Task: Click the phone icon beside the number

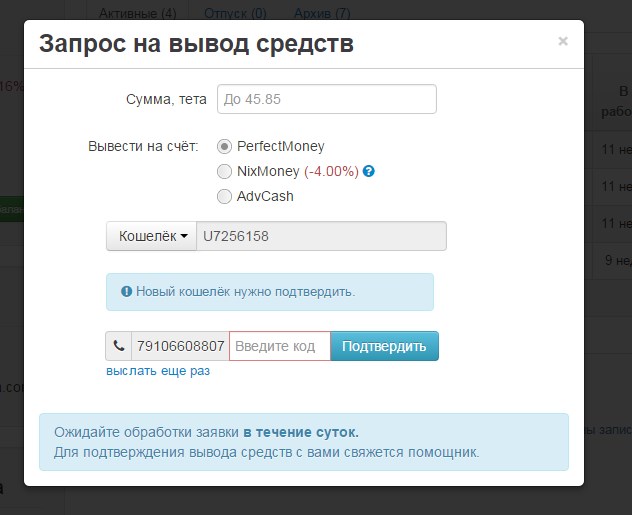Action: pos(119,346)
